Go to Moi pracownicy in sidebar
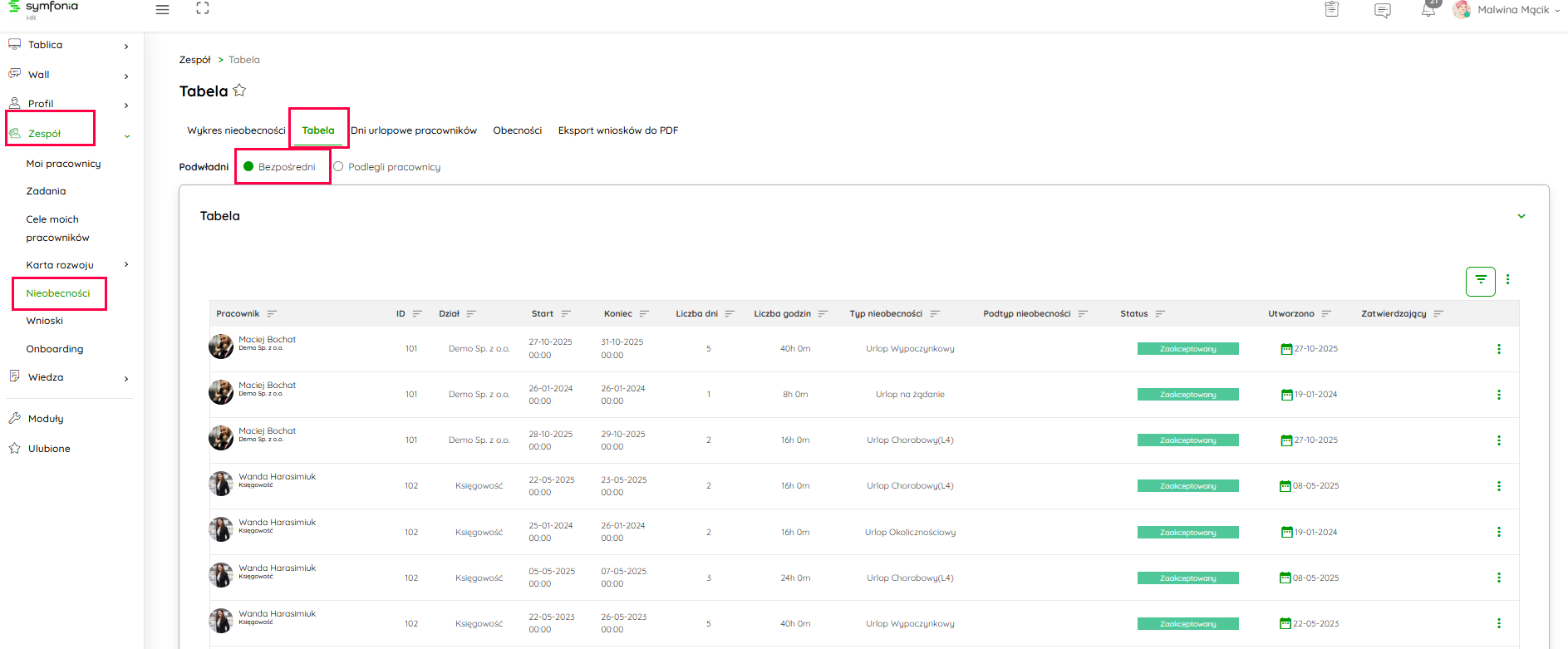The width and height of the screenshot is (1568, 649). tap(63, 164)
